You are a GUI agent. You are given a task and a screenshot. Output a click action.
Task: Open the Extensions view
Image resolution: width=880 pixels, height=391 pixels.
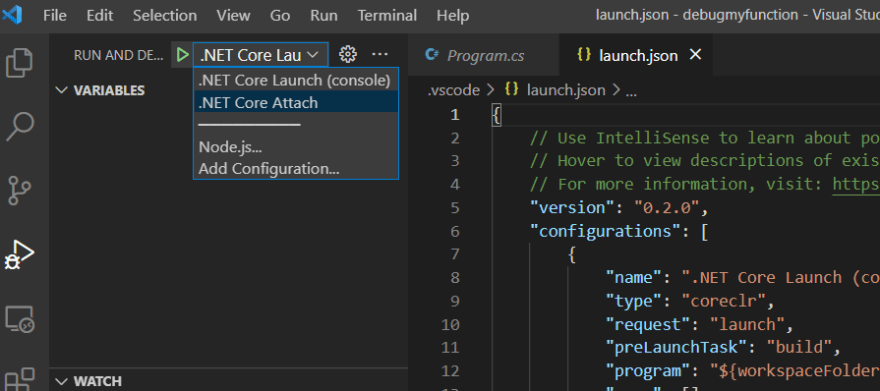click(20, 379)
